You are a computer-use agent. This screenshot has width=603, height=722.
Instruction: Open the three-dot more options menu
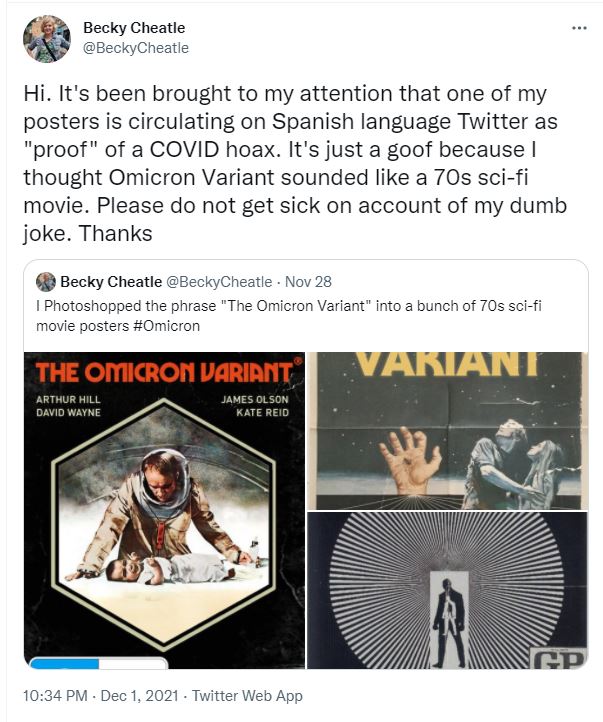[x=579, y=28]
